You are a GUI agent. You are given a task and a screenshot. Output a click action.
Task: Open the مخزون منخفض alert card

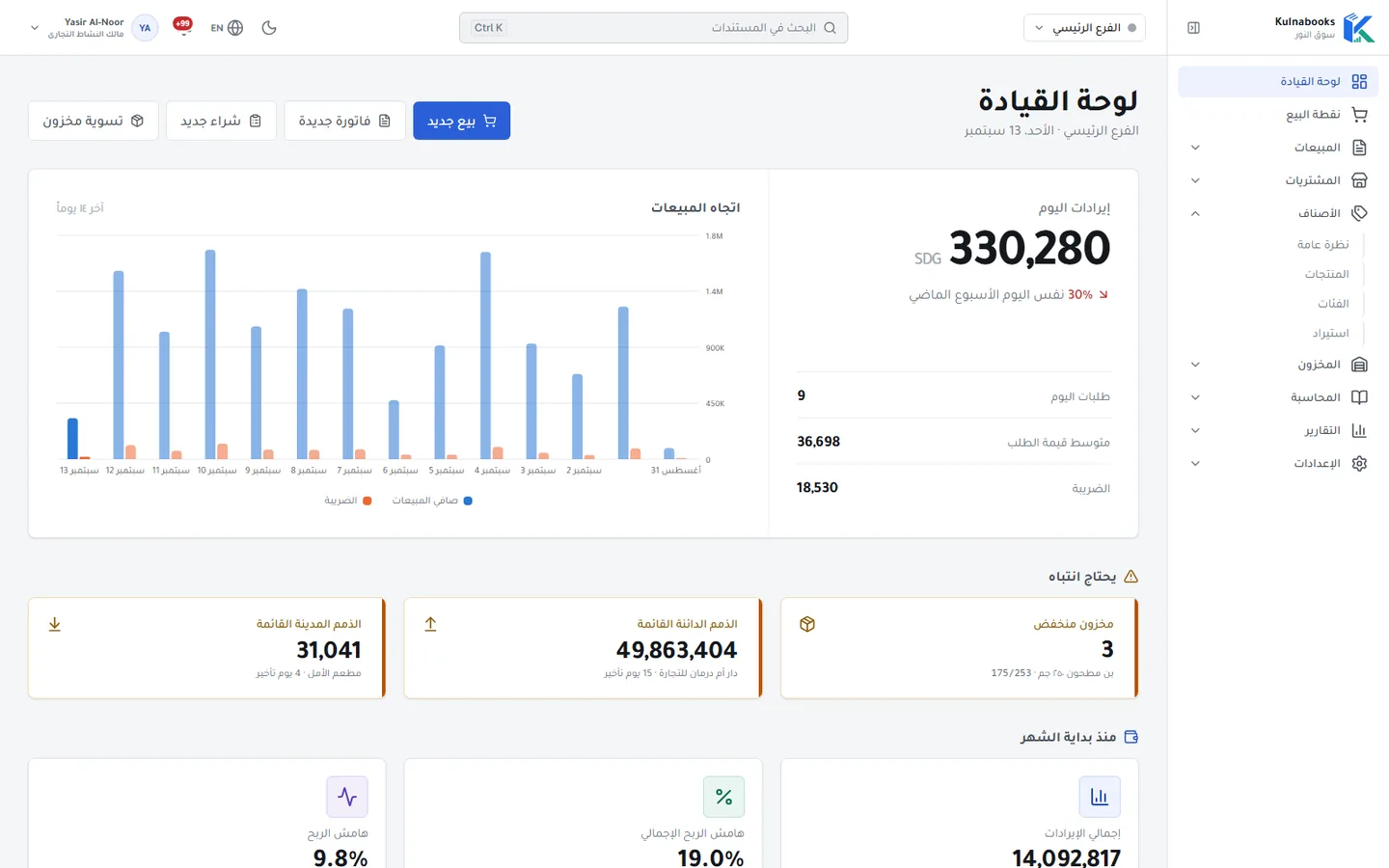959,647
